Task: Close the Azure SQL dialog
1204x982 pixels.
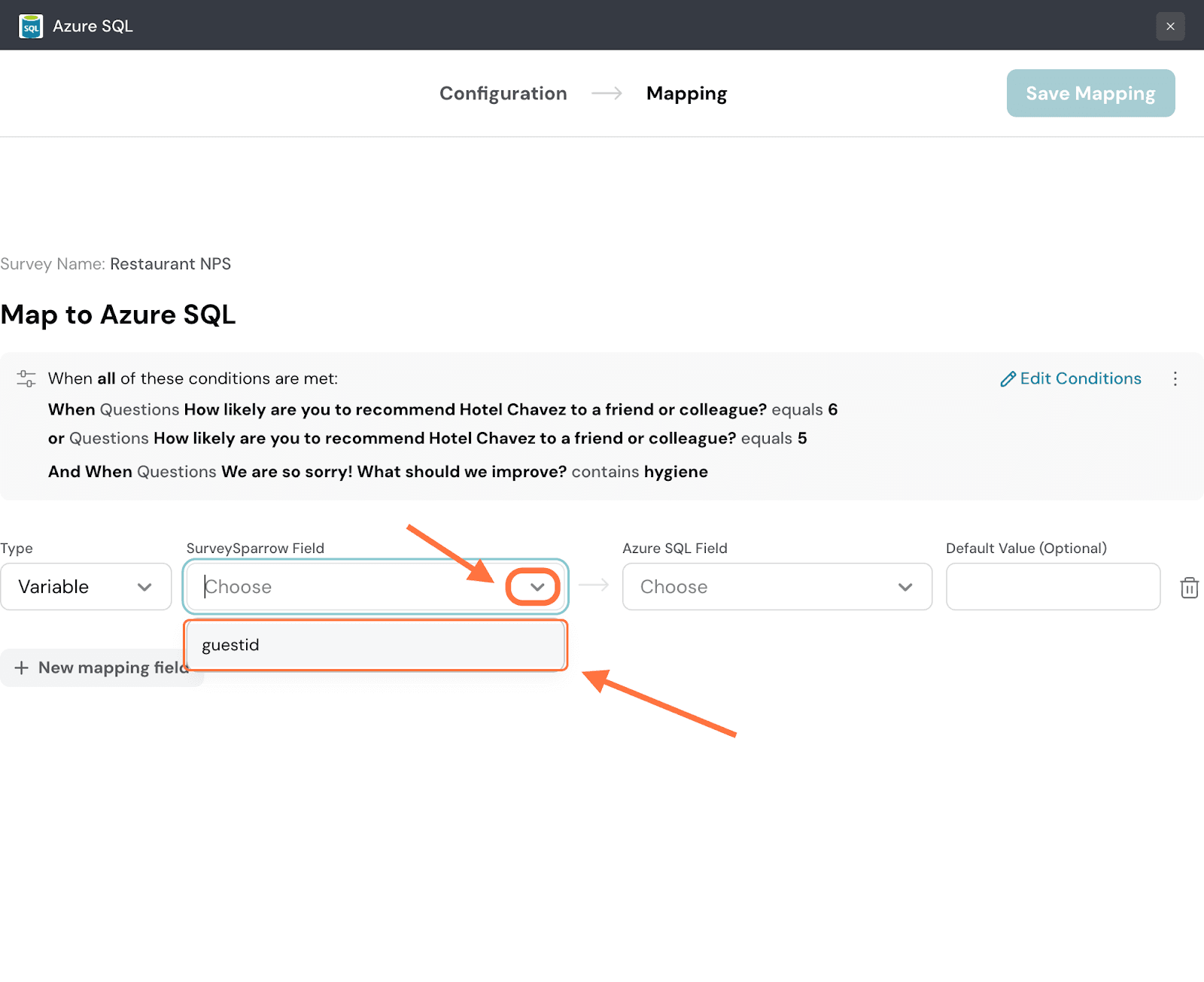Action: tap(1170, 26)
